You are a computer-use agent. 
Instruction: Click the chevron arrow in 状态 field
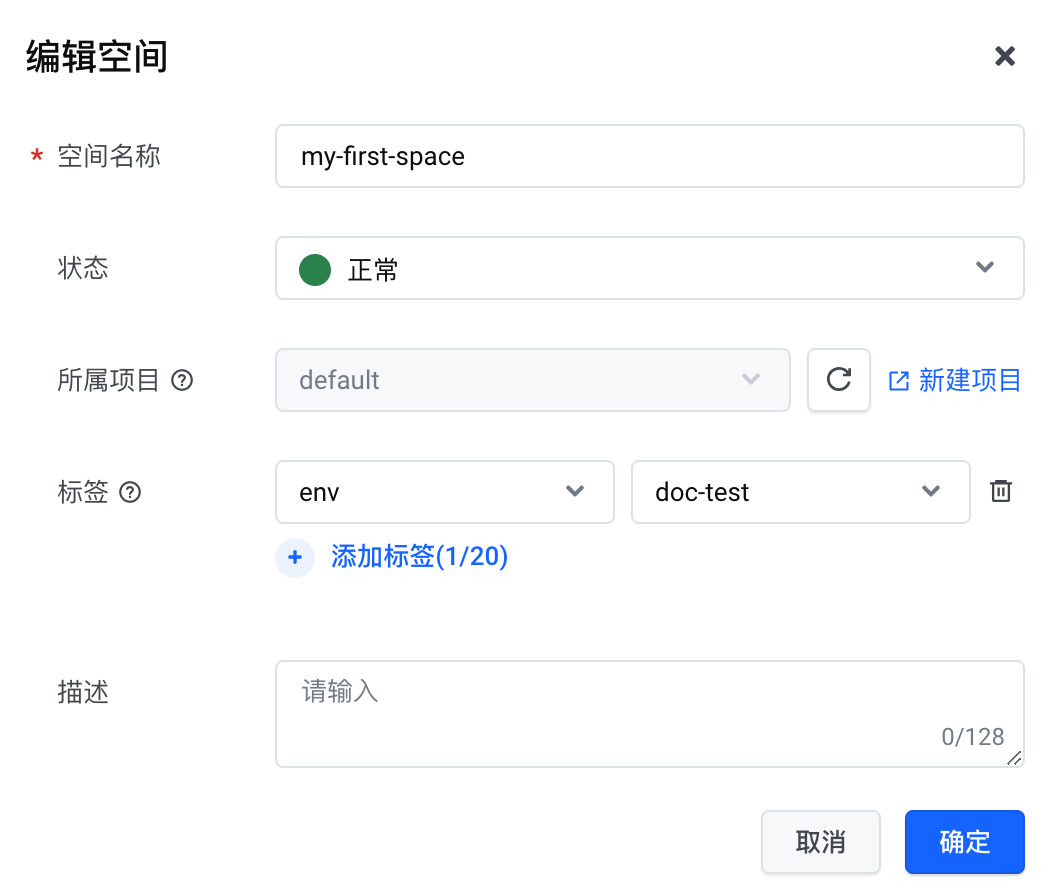tap(984, 268)
